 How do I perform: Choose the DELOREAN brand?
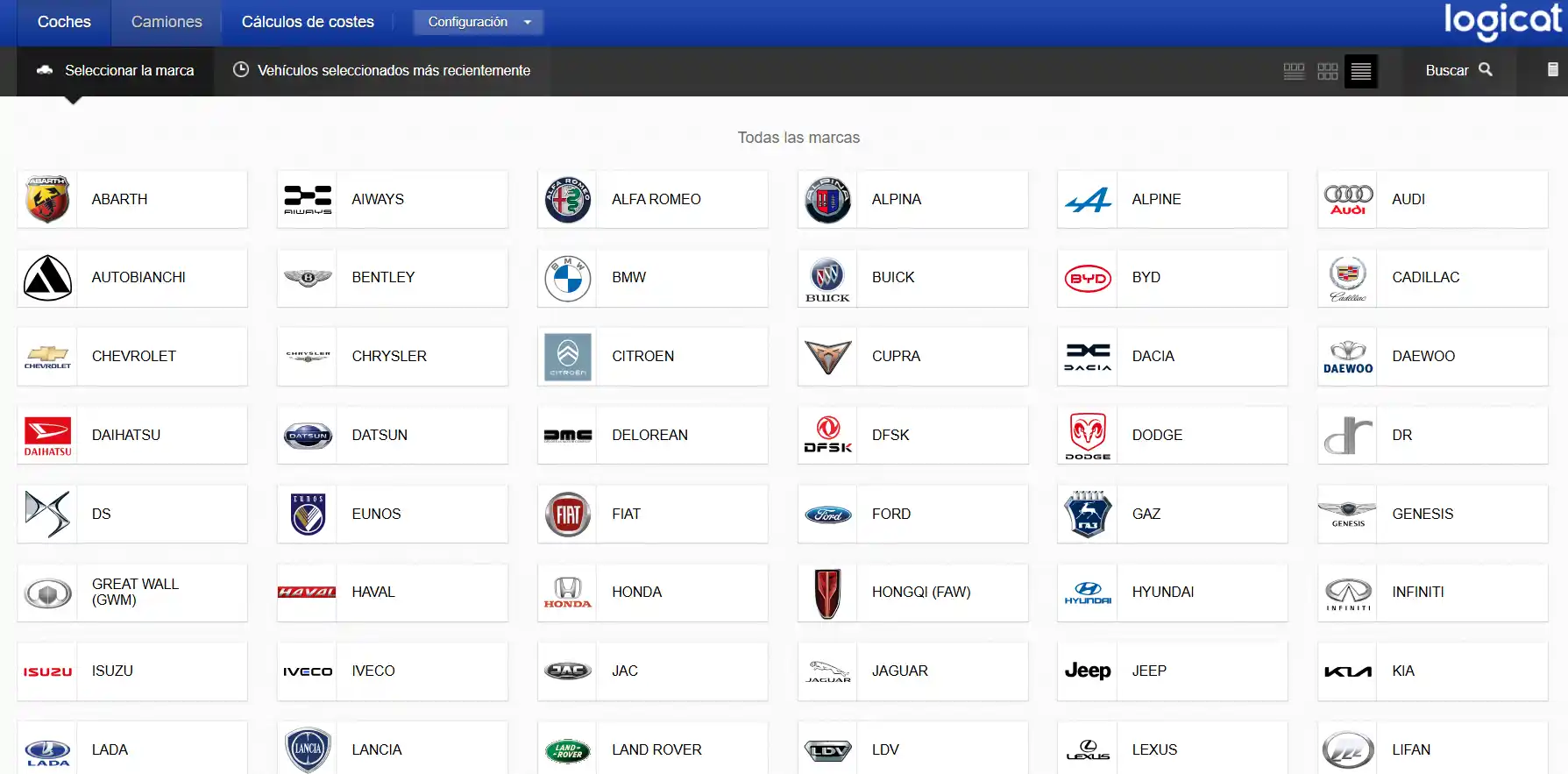pos(652,436)
